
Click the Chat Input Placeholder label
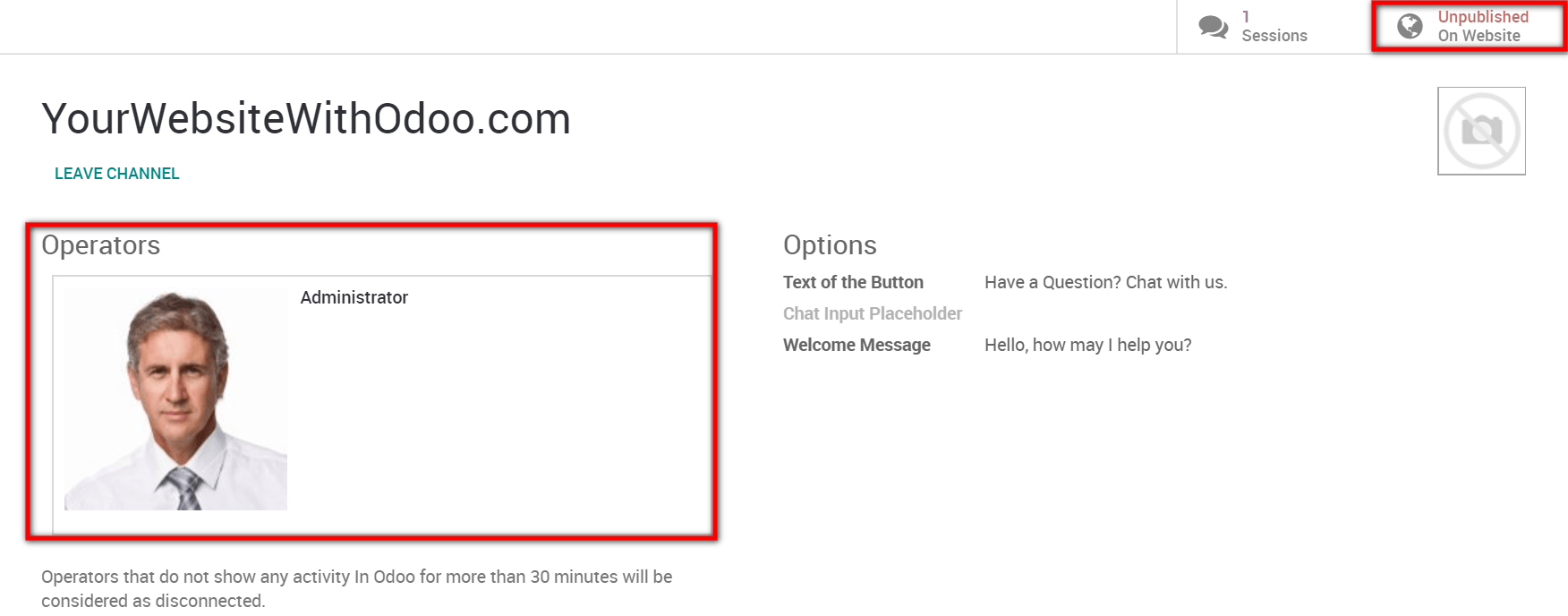pos(873,313)
